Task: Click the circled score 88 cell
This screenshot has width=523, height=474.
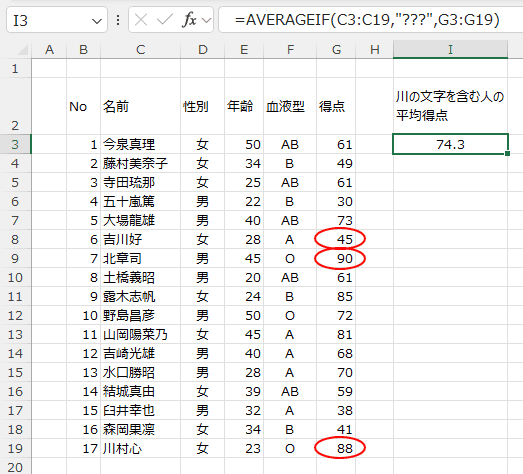Action: point(336,448)
